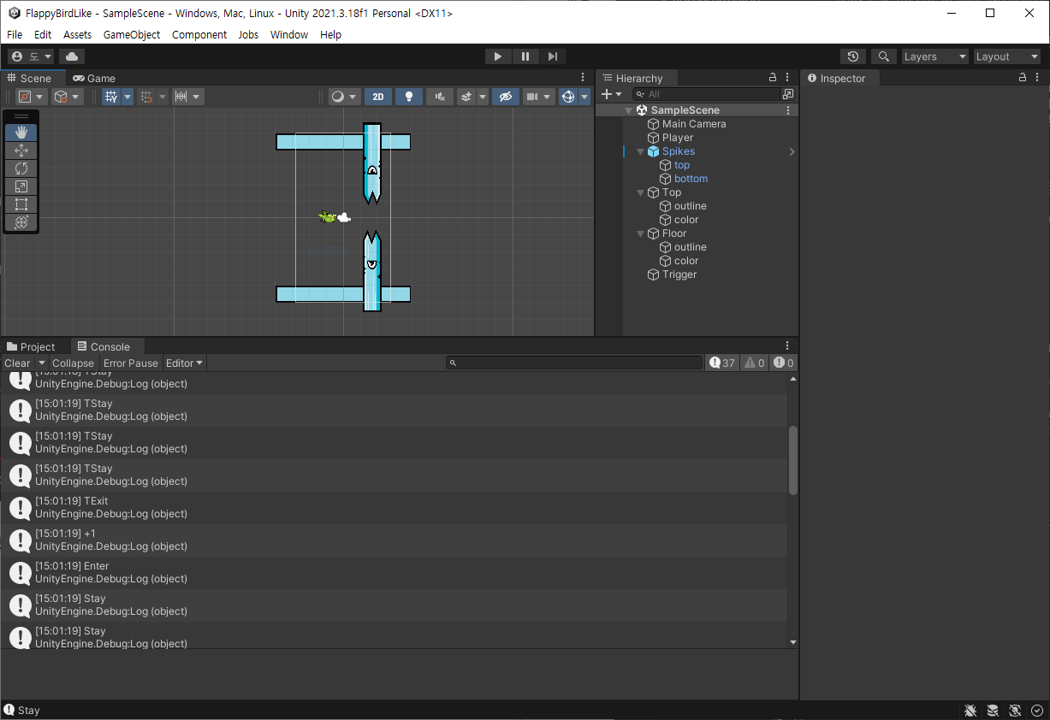The height and width of the screenshot is (720, 1050).
Task: Click the global search magnifier icon
Action: tap(884, 56)
